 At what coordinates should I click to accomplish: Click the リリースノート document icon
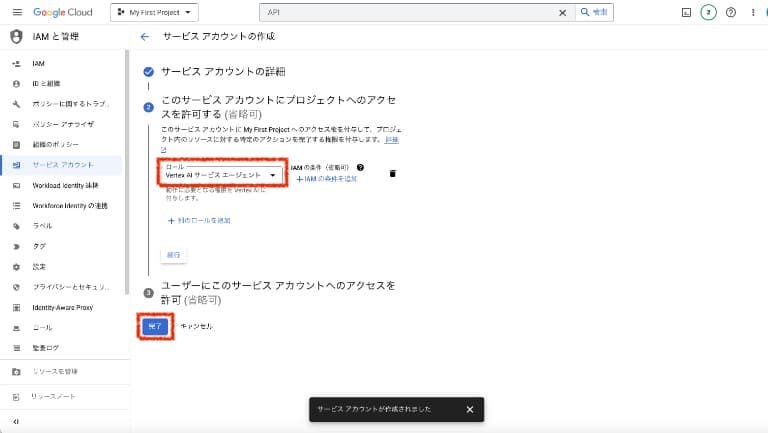tap(16, 397)
